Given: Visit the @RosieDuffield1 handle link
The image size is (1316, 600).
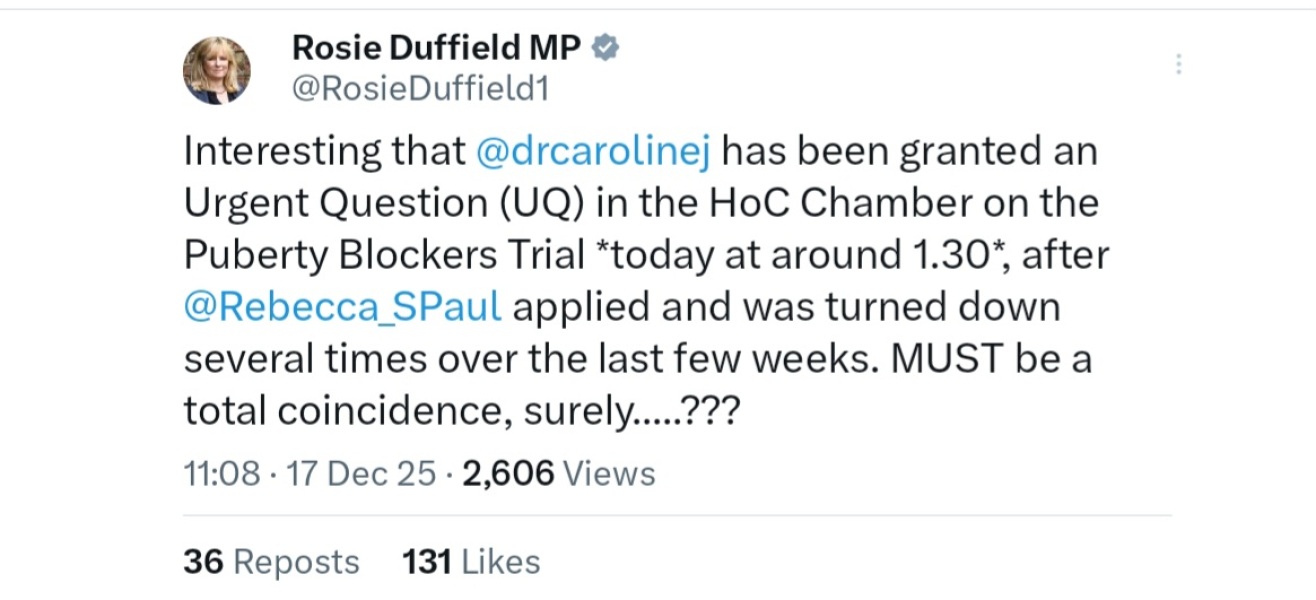Looking at the screenshot, I should 420,89.
